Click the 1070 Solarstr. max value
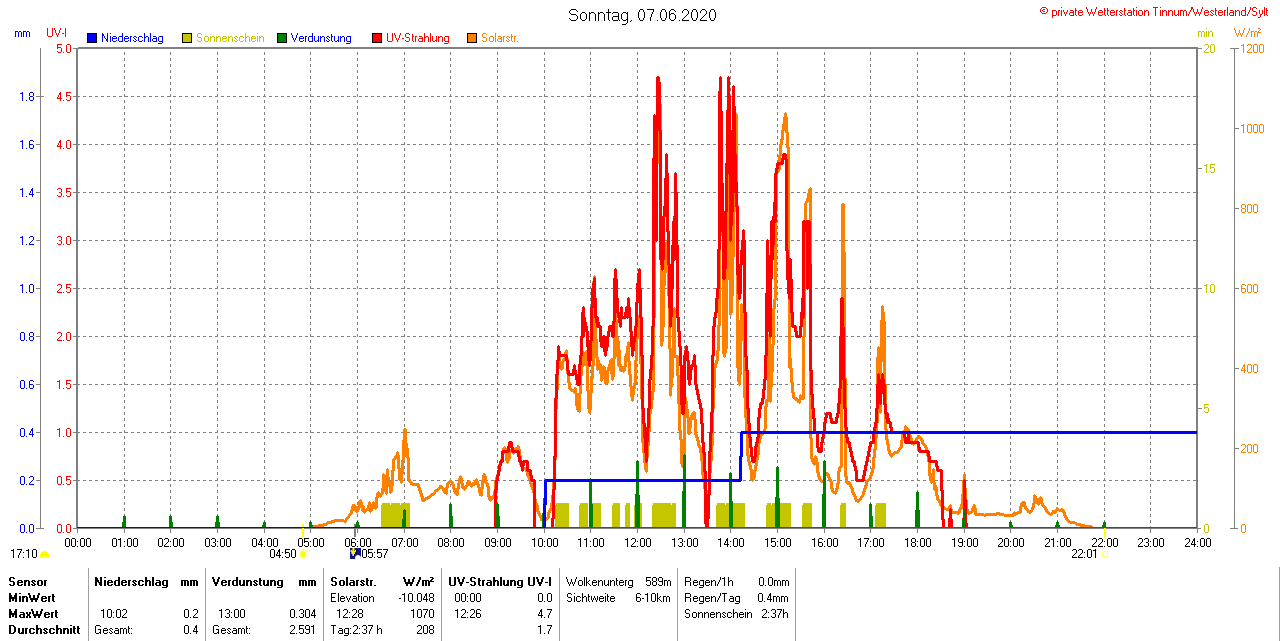Screen dimensions: 1280x641 (x=422, y=614)
